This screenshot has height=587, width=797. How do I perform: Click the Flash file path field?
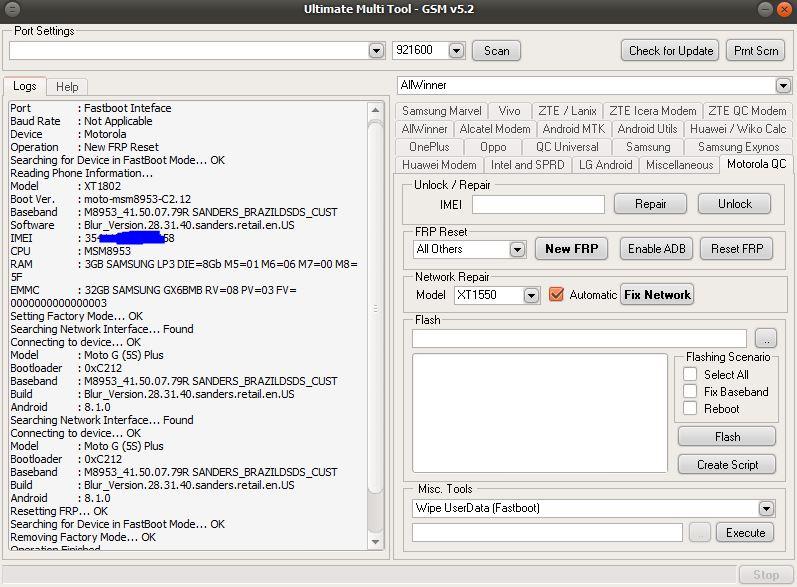tap(579, 338)
